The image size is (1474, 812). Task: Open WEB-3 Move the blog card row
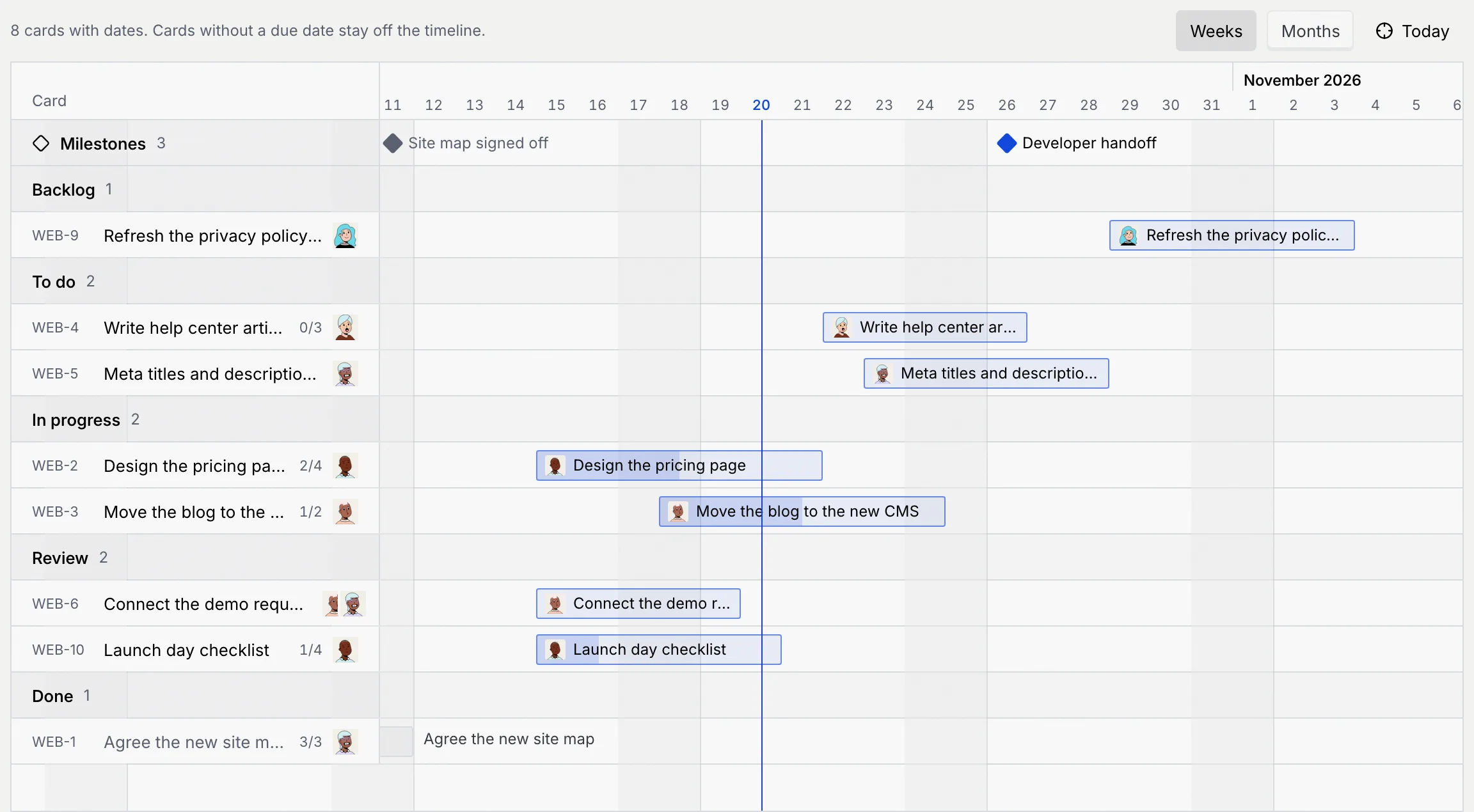(x=195, y=511)
